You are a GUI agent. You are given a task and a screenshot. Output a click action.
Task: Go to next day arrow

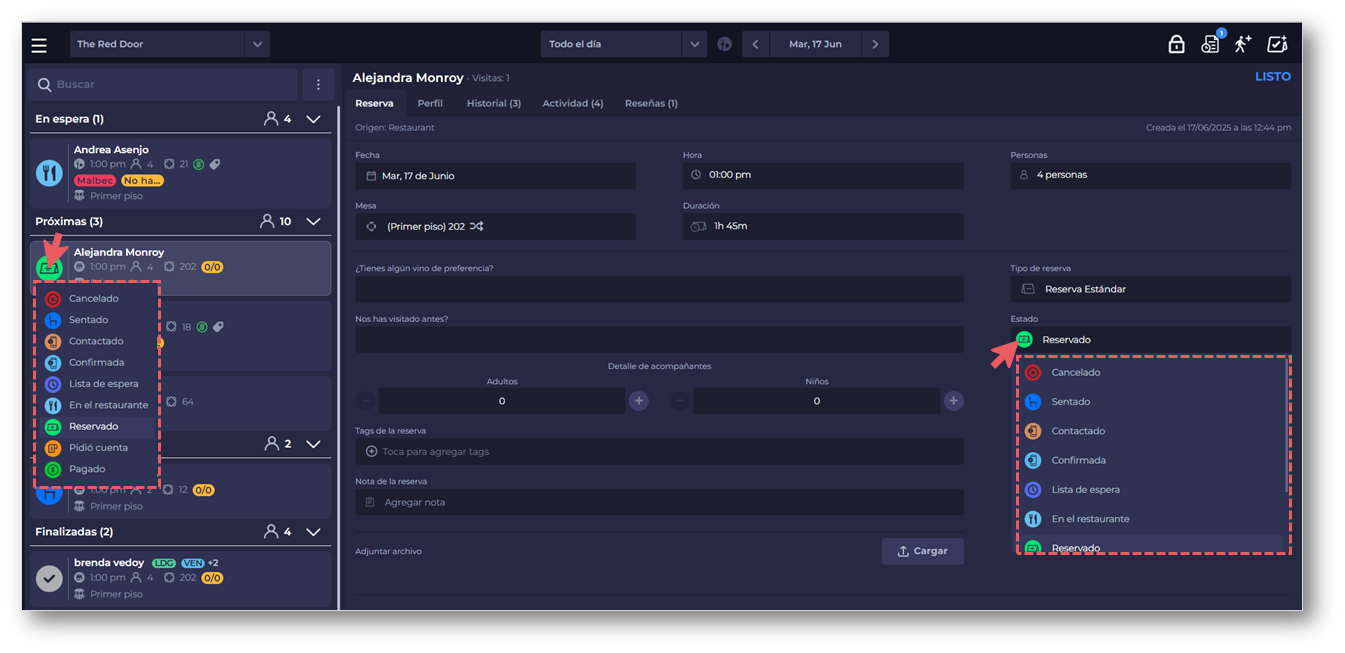pos(875,44)
